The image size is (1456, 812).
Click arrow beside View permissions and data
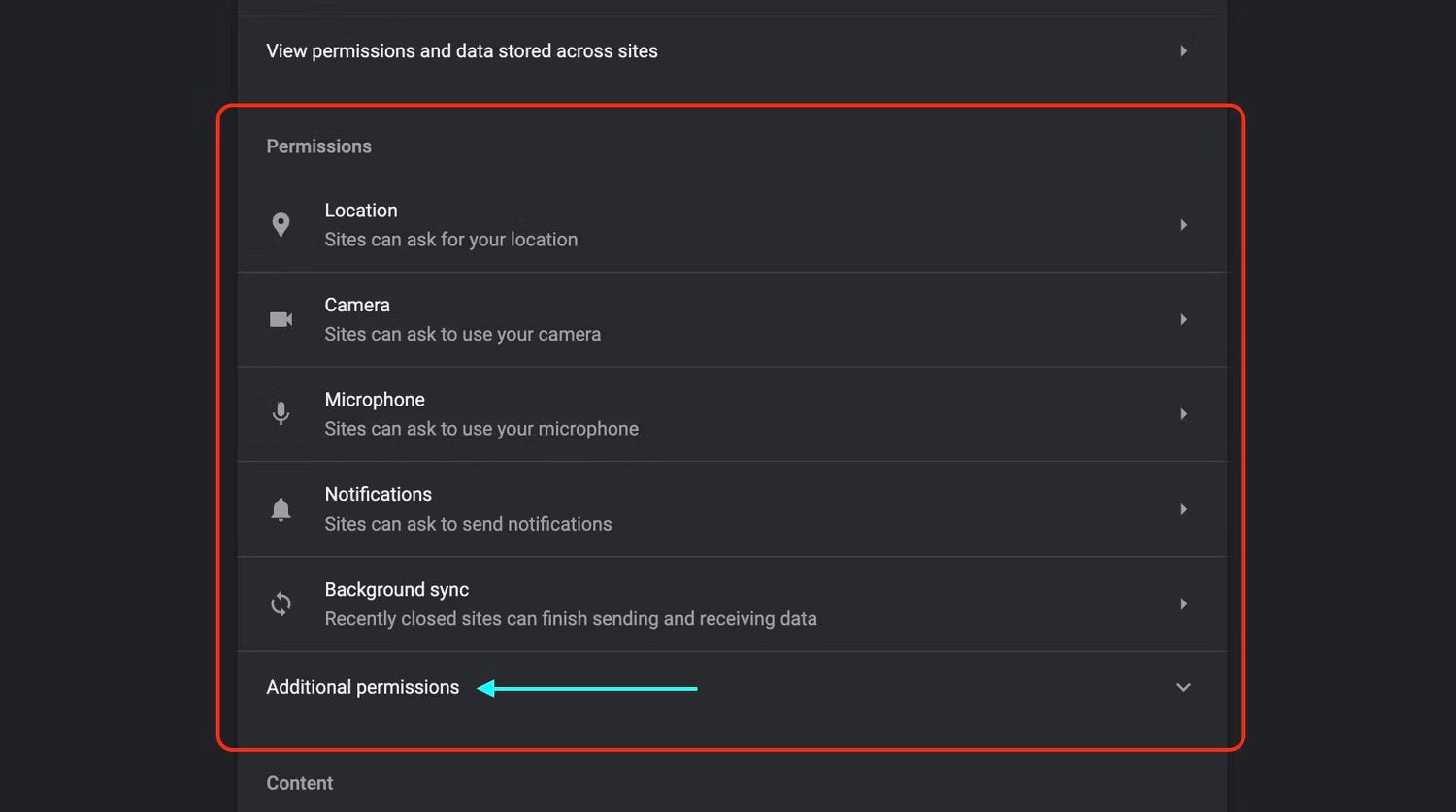(1183, 51)
